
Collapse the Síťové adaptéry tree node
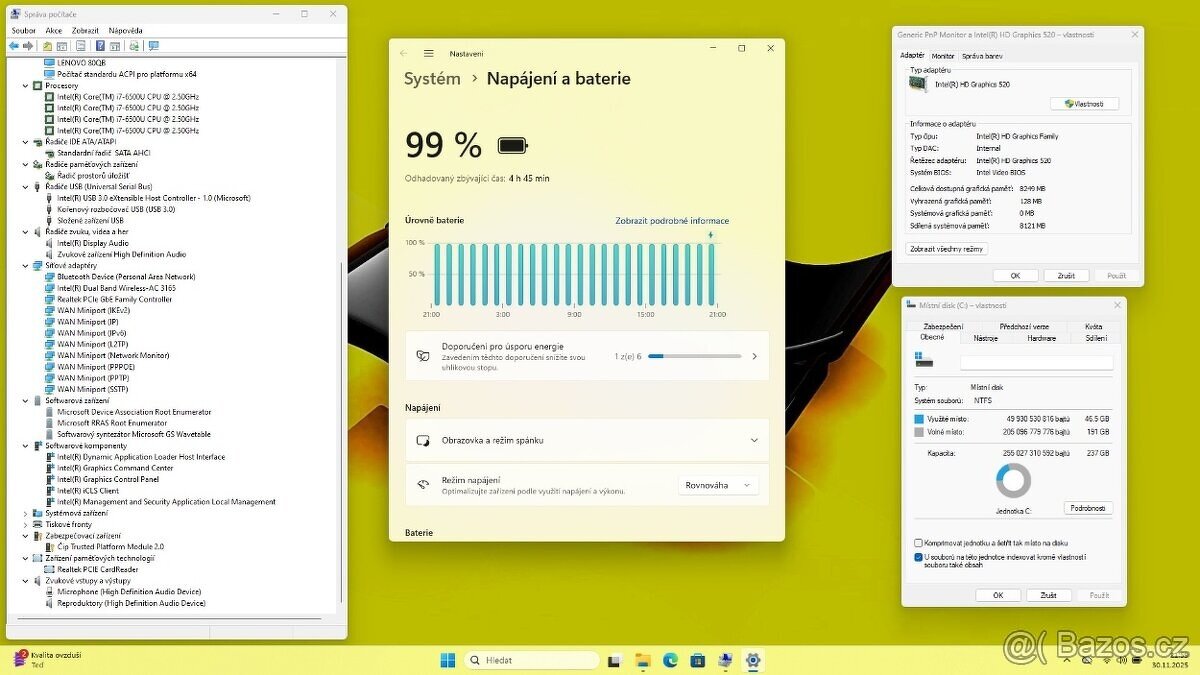(26, 265)
